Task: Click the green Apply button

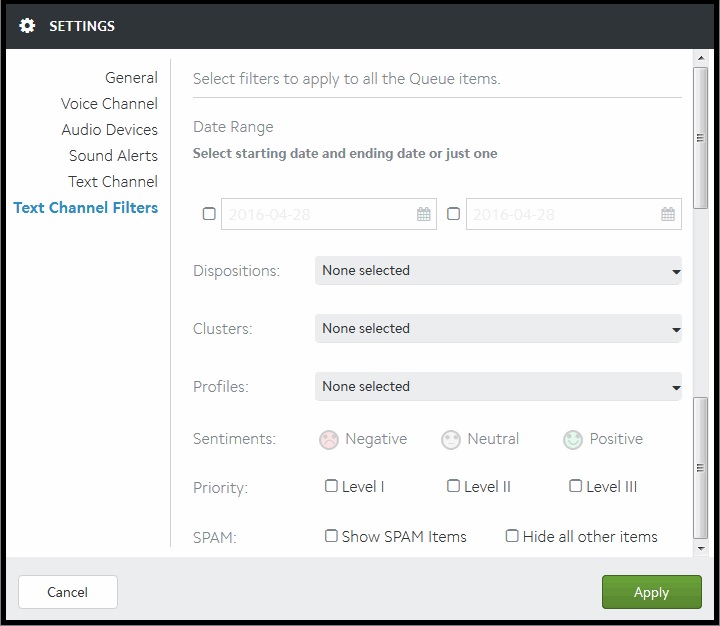Action: (x=652, y=592)
